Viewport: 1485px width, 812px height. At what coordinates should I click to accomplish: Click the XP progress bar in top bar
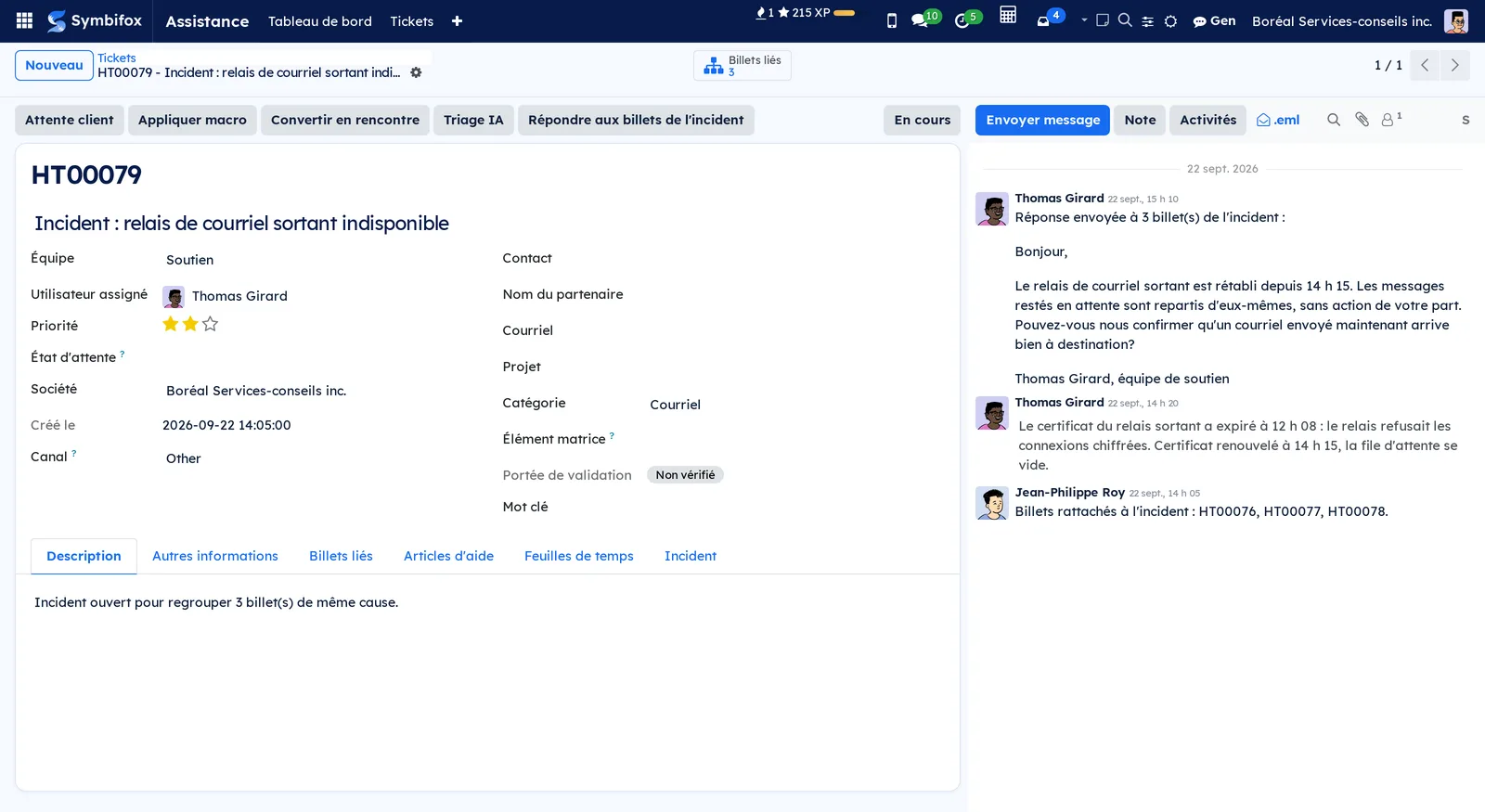tap(845, 13)
